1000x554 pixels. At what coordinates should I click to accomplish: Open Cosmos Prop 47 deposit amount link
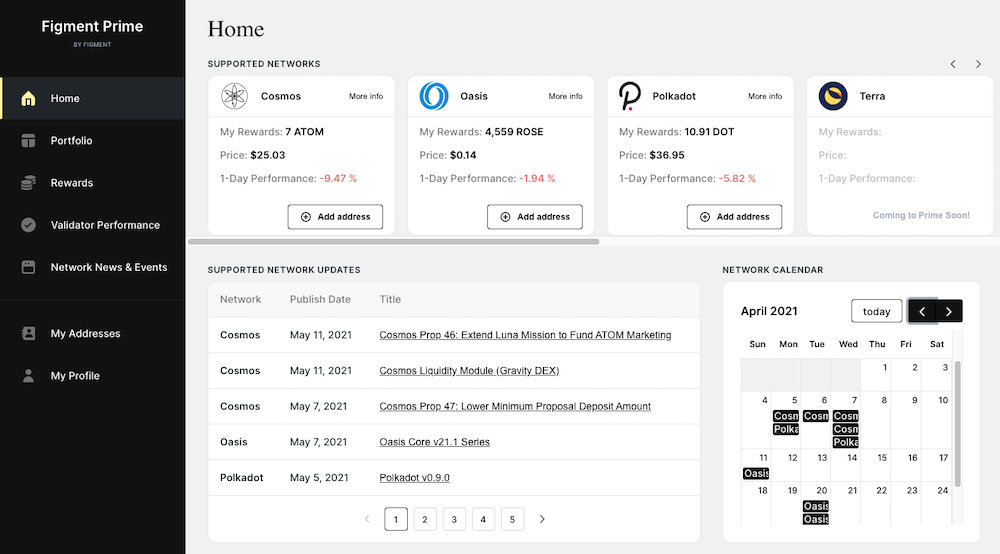515,406
